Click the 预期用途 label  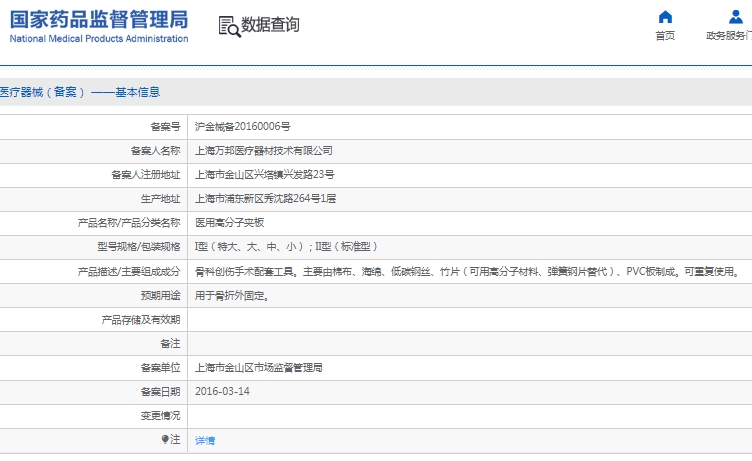(x=161, y=296)
